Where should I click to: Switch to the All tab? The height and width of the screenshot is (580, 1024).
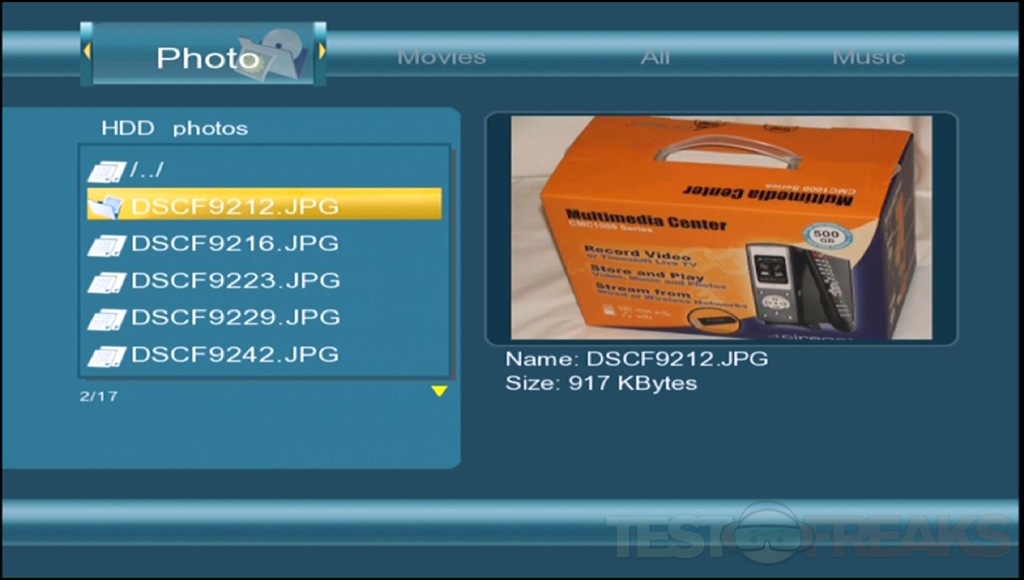point(655,57)
